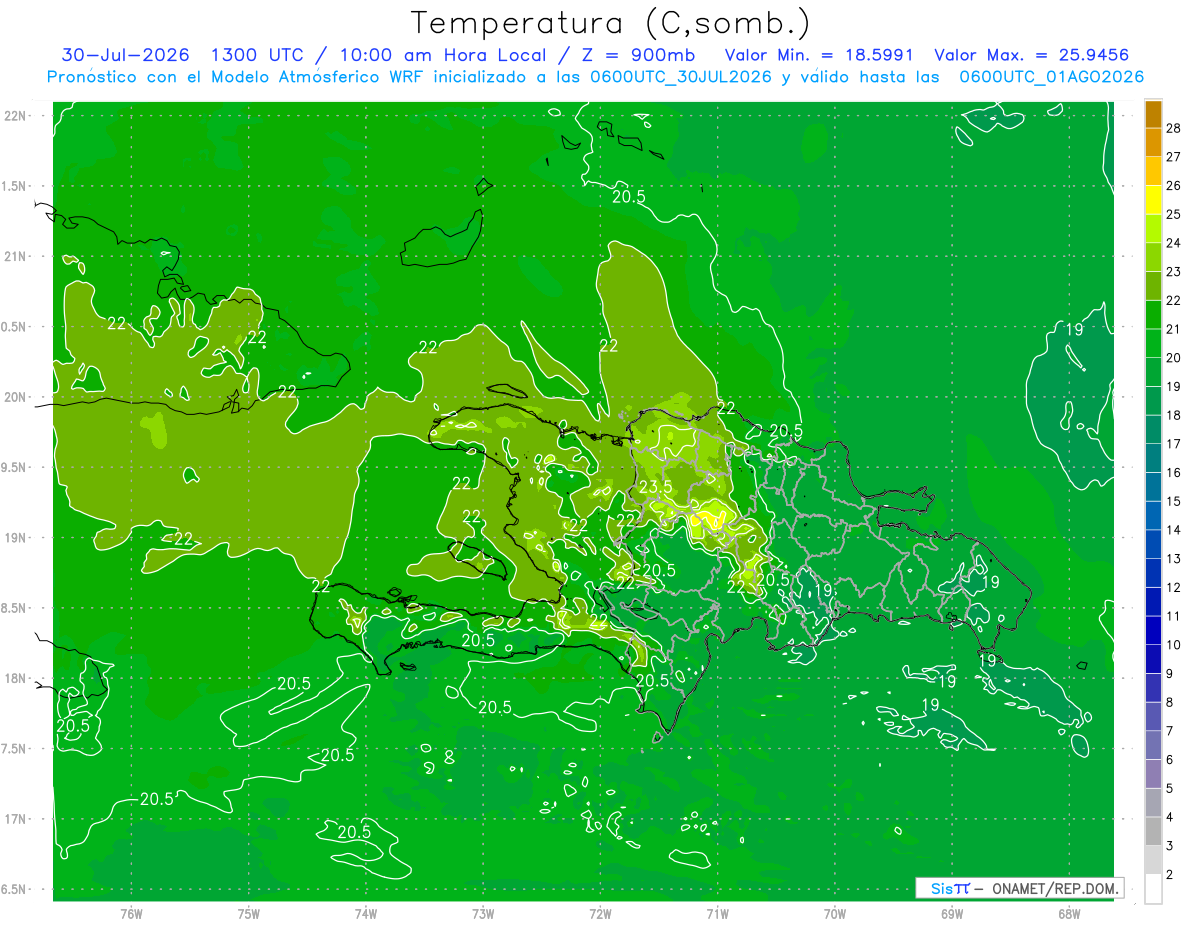Click the "23.5" contour label
The width and height of the screenshot is (1200, 927).
pos(655,487)
